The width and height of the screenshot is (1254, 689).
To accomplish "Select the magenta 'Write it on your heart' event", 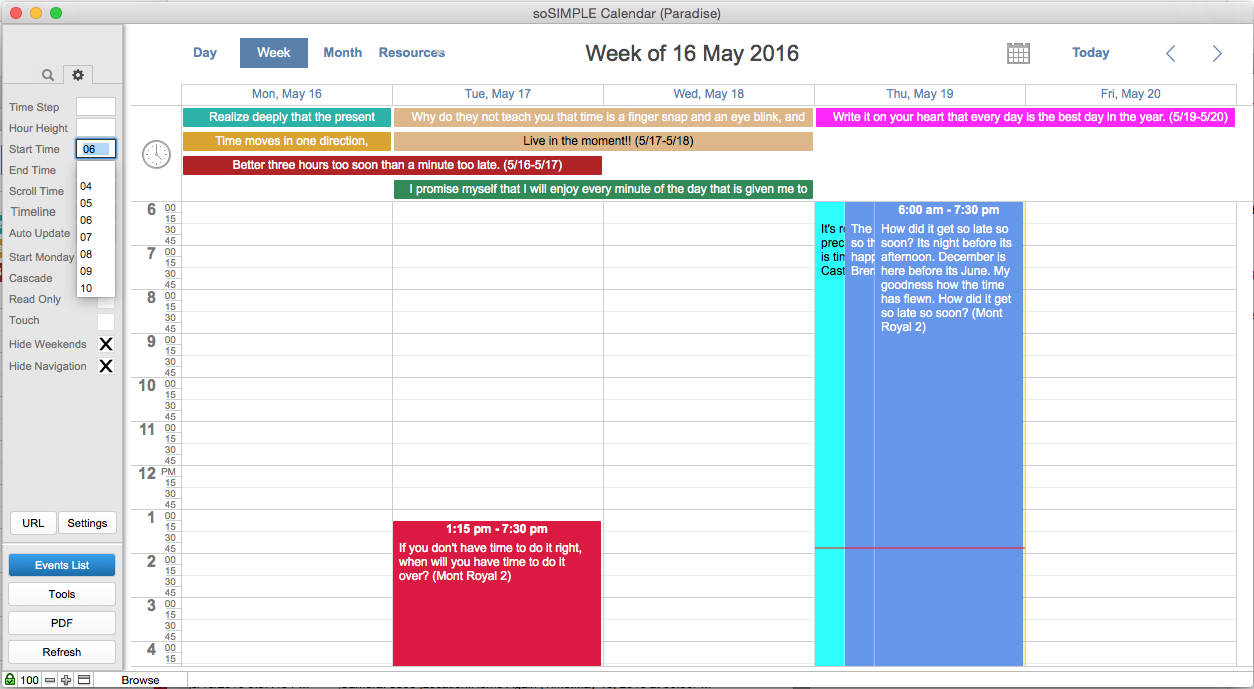I will (x=1025, y=117).
